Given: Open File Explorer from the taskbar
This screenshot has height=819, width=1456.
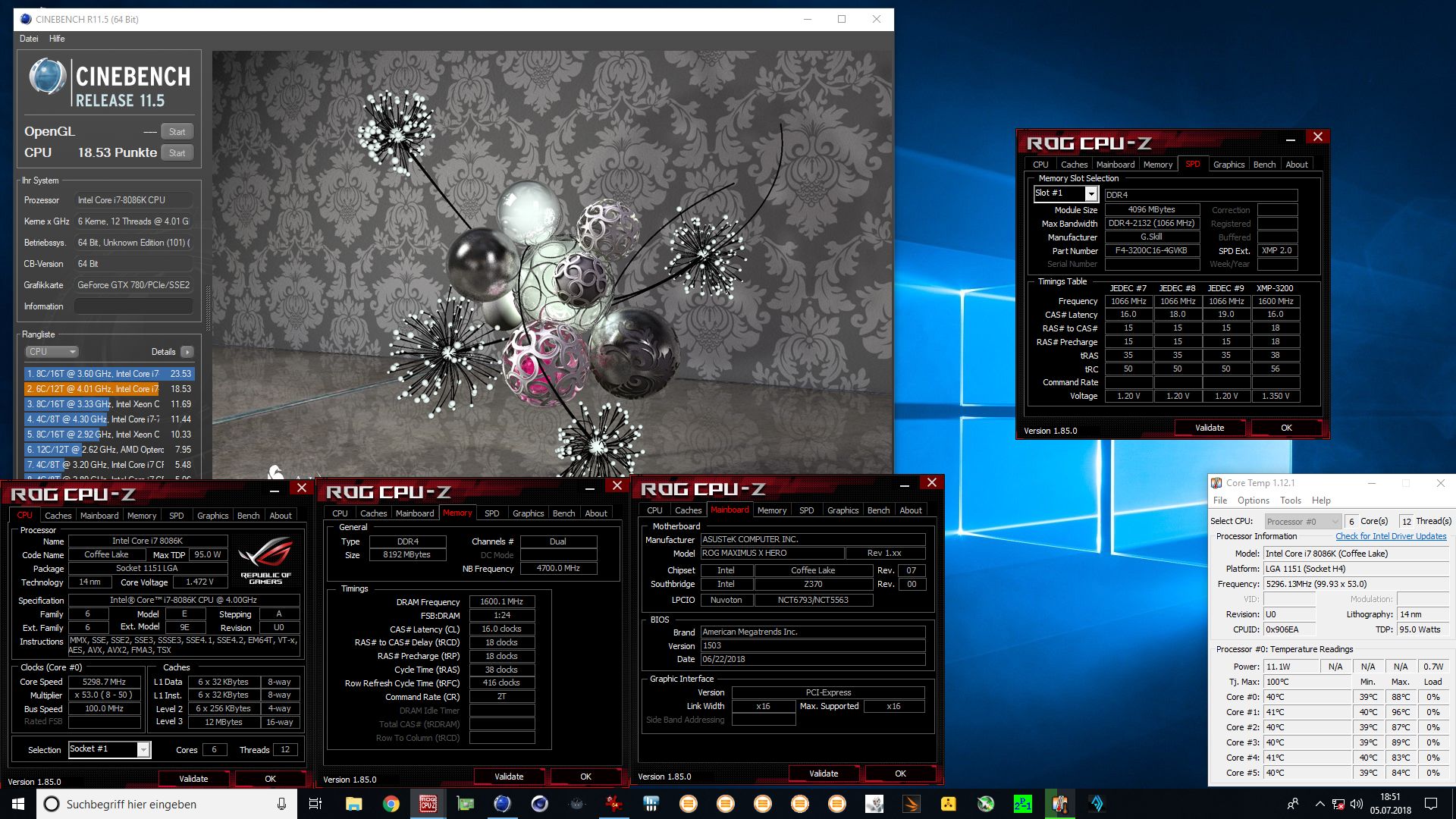Looking at the screenshot, I should click(353, 804).
